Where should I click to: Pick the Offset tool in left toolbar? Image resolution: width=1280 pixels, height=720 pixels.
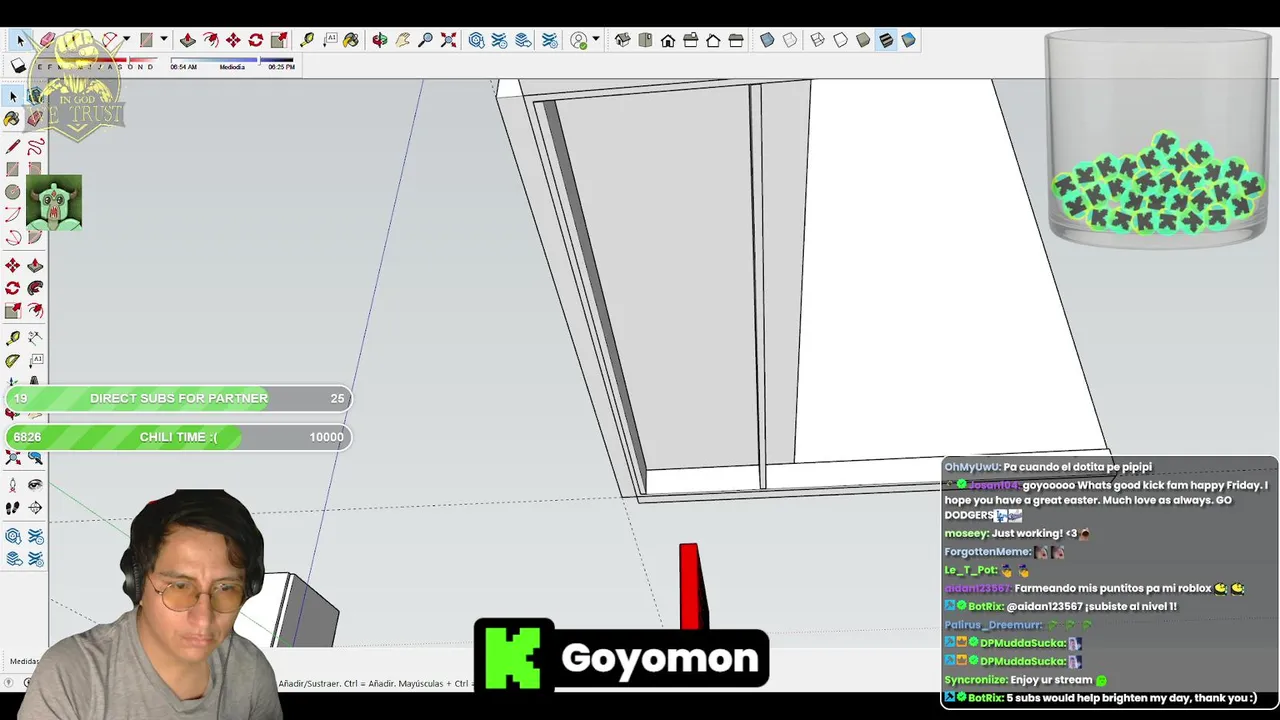(35, 309)
